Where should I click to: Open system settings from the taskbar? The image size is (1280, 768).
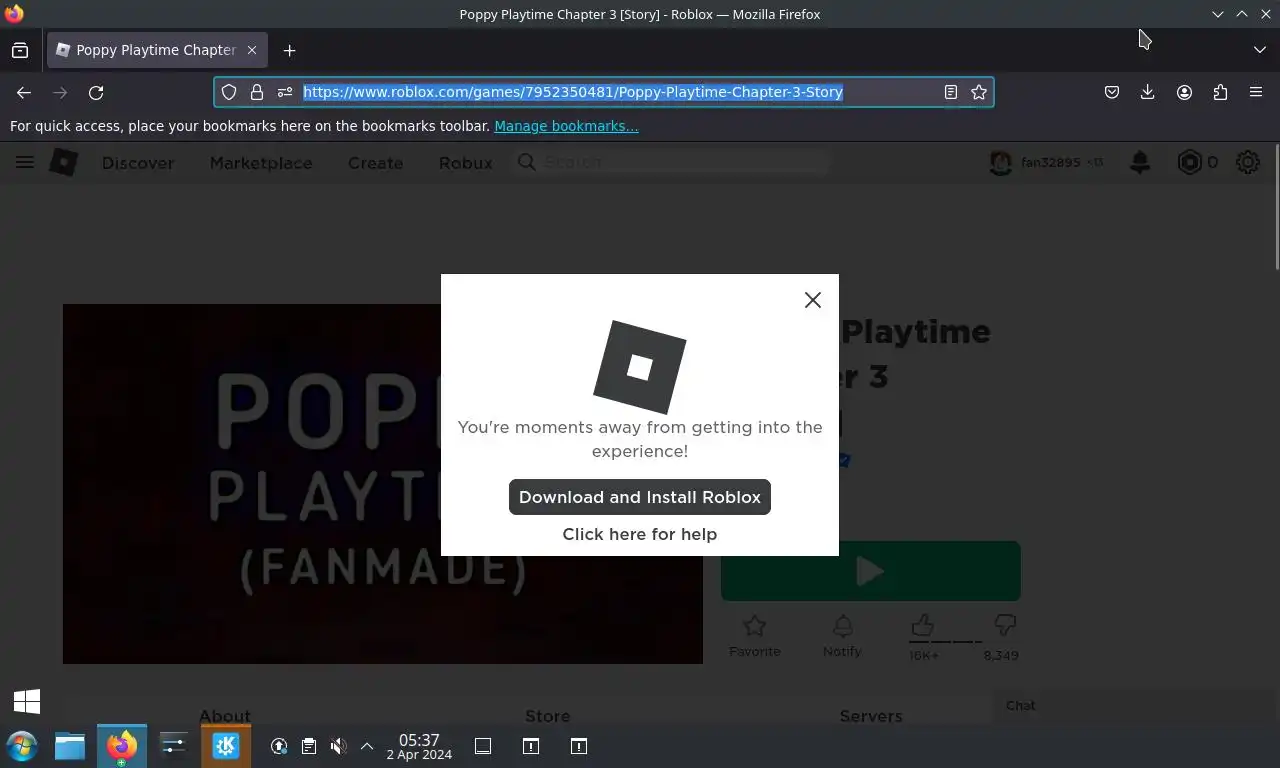[174, 746]
